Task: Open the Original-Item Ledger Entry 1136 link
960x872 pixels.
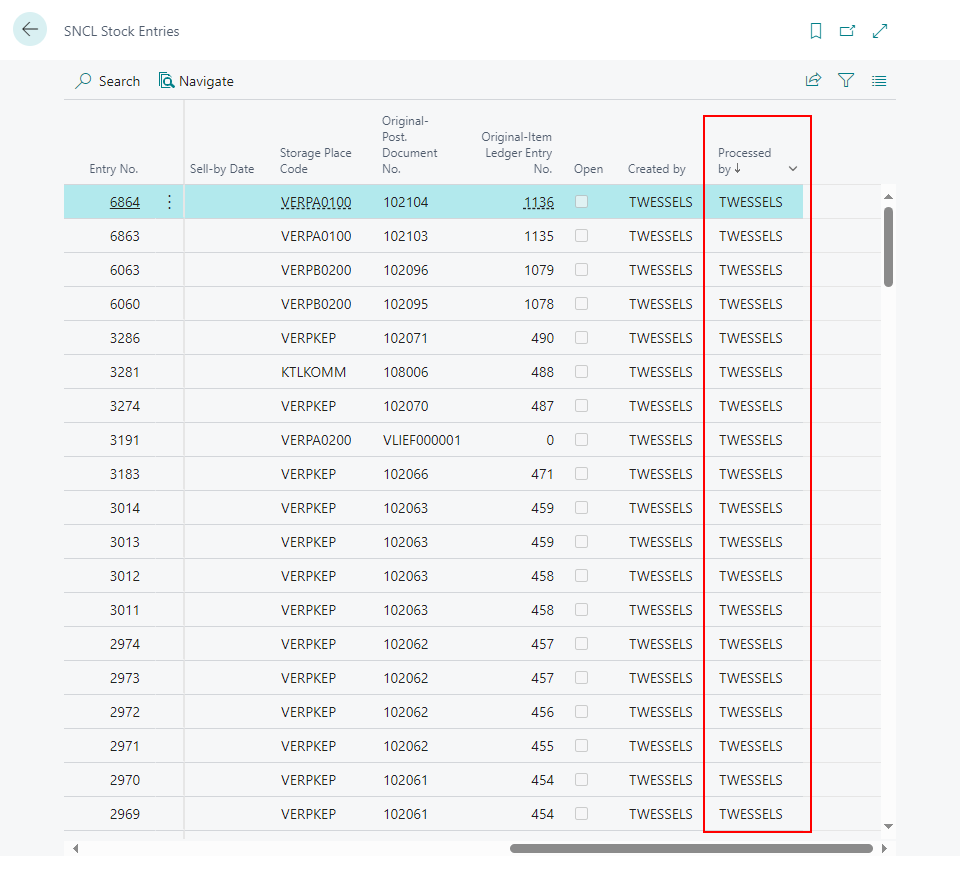Action: [x=538, y=202]
